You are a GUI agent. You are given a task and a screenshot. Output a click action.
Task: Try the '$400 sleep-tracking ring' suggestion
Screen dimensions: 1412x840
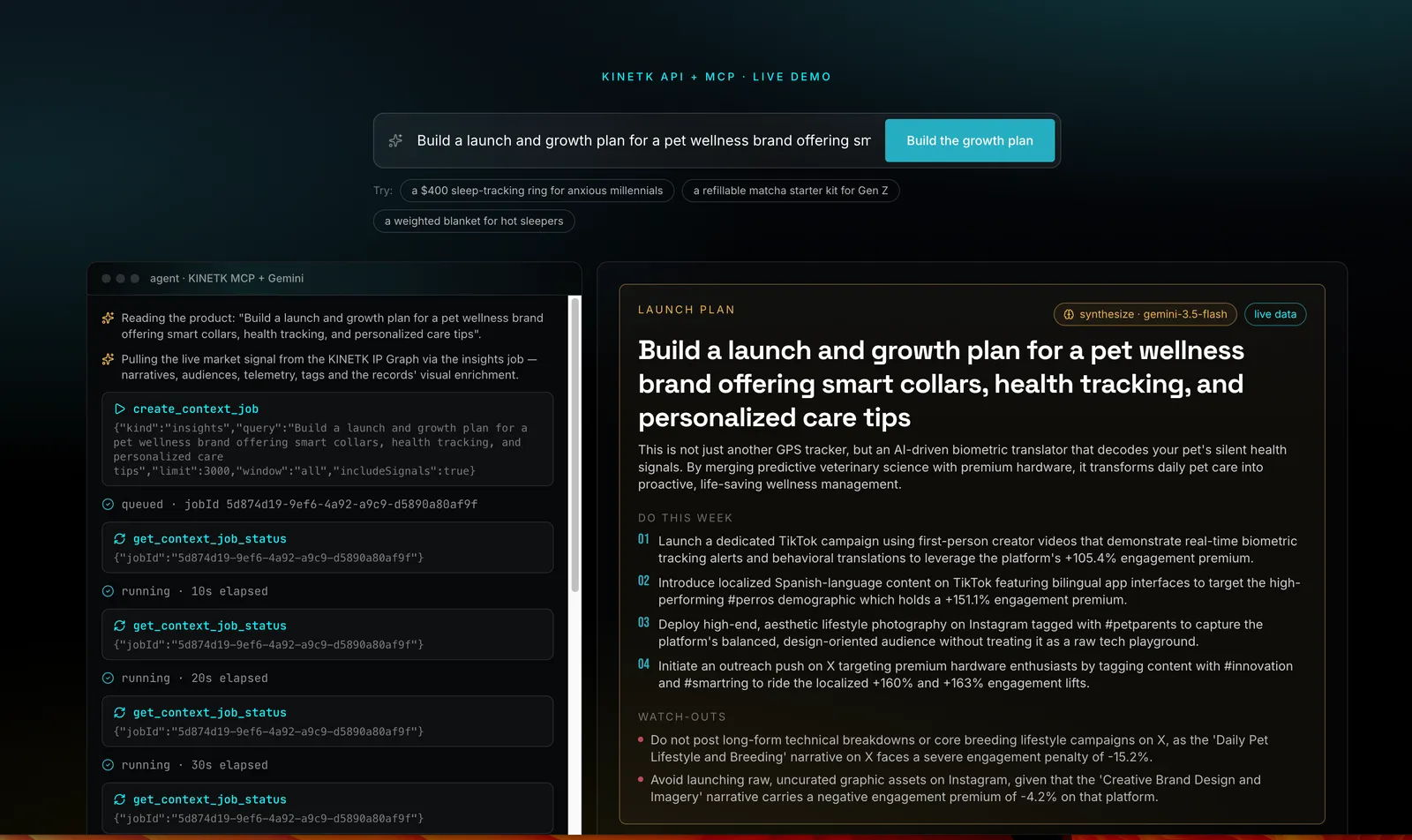pyautogui.click(x=537, y=191)
